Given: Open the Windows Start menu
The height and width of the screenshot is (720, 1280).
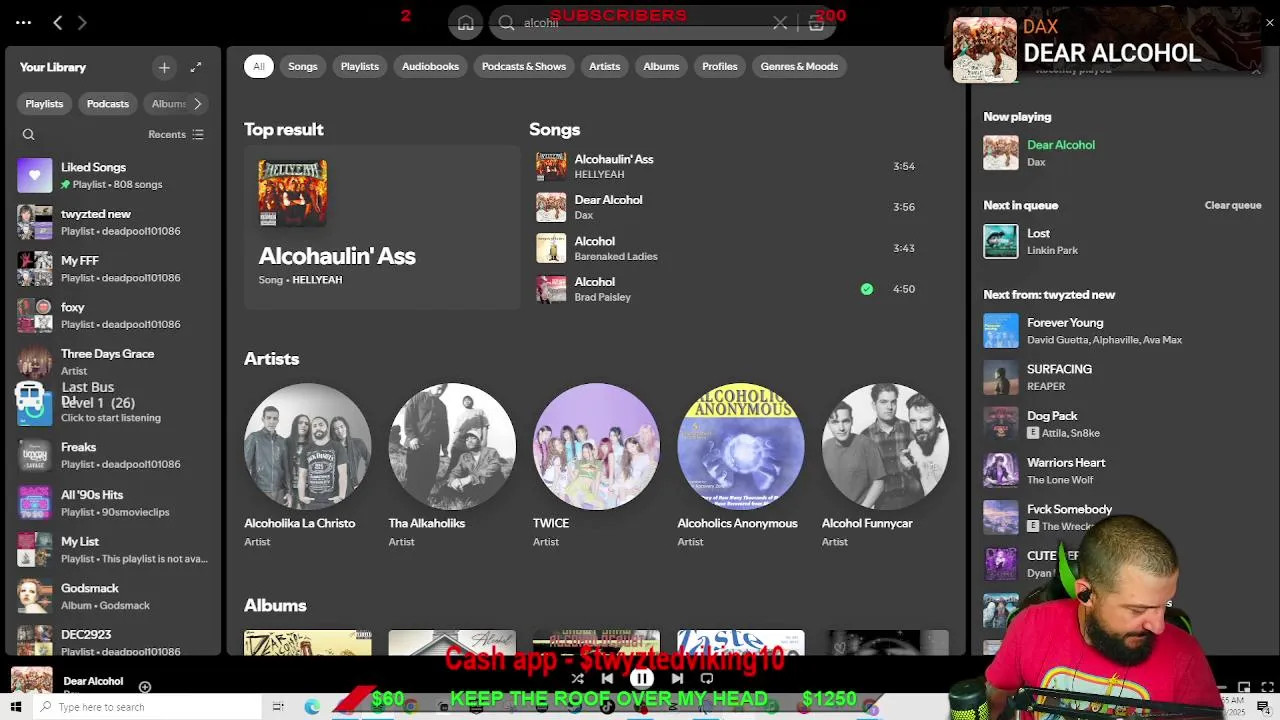Looking at the screenshot, I should (x=16, y=707).
